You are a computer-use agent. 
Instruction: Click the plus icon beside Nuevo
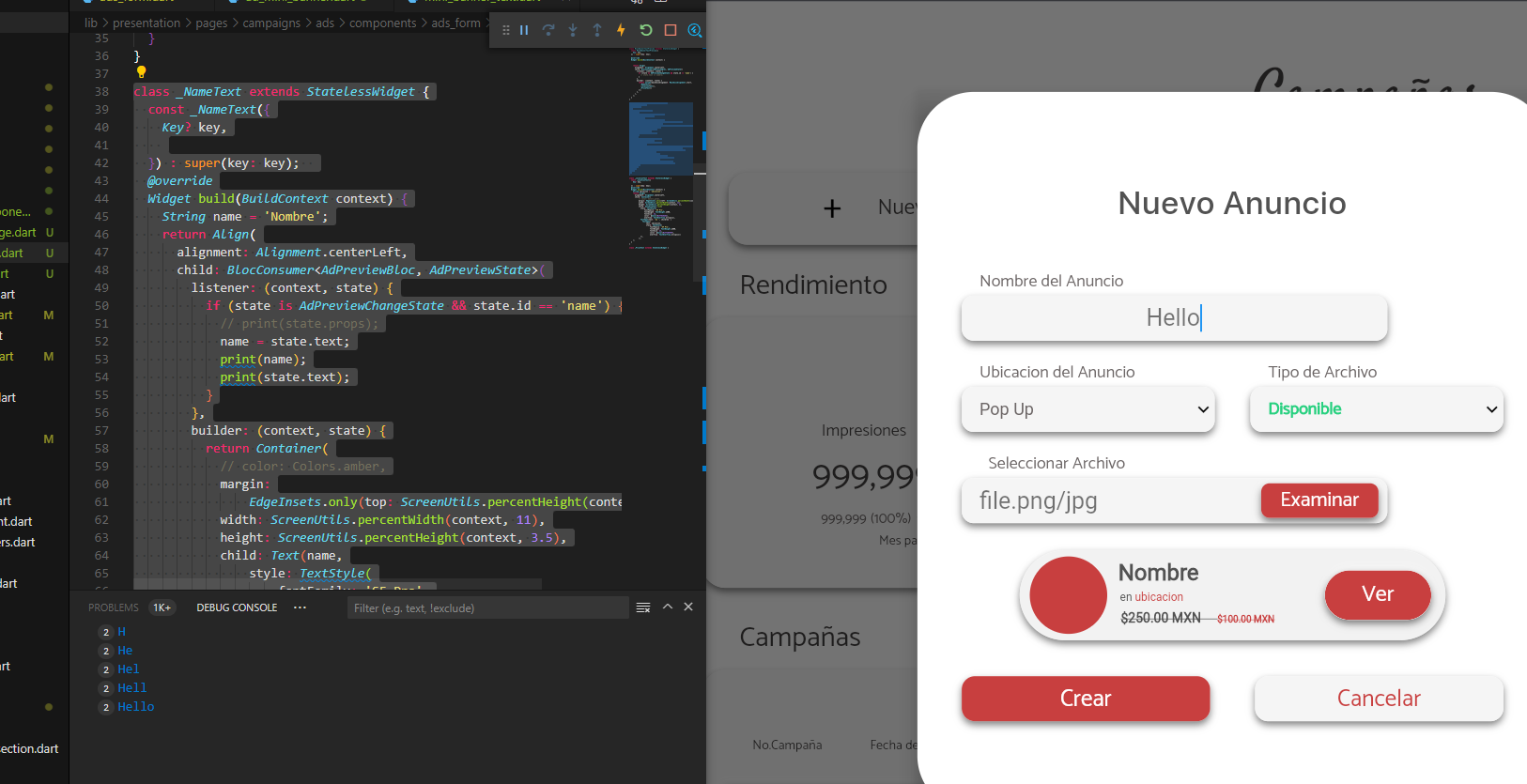pyautogui.click(x=832, y=208)
